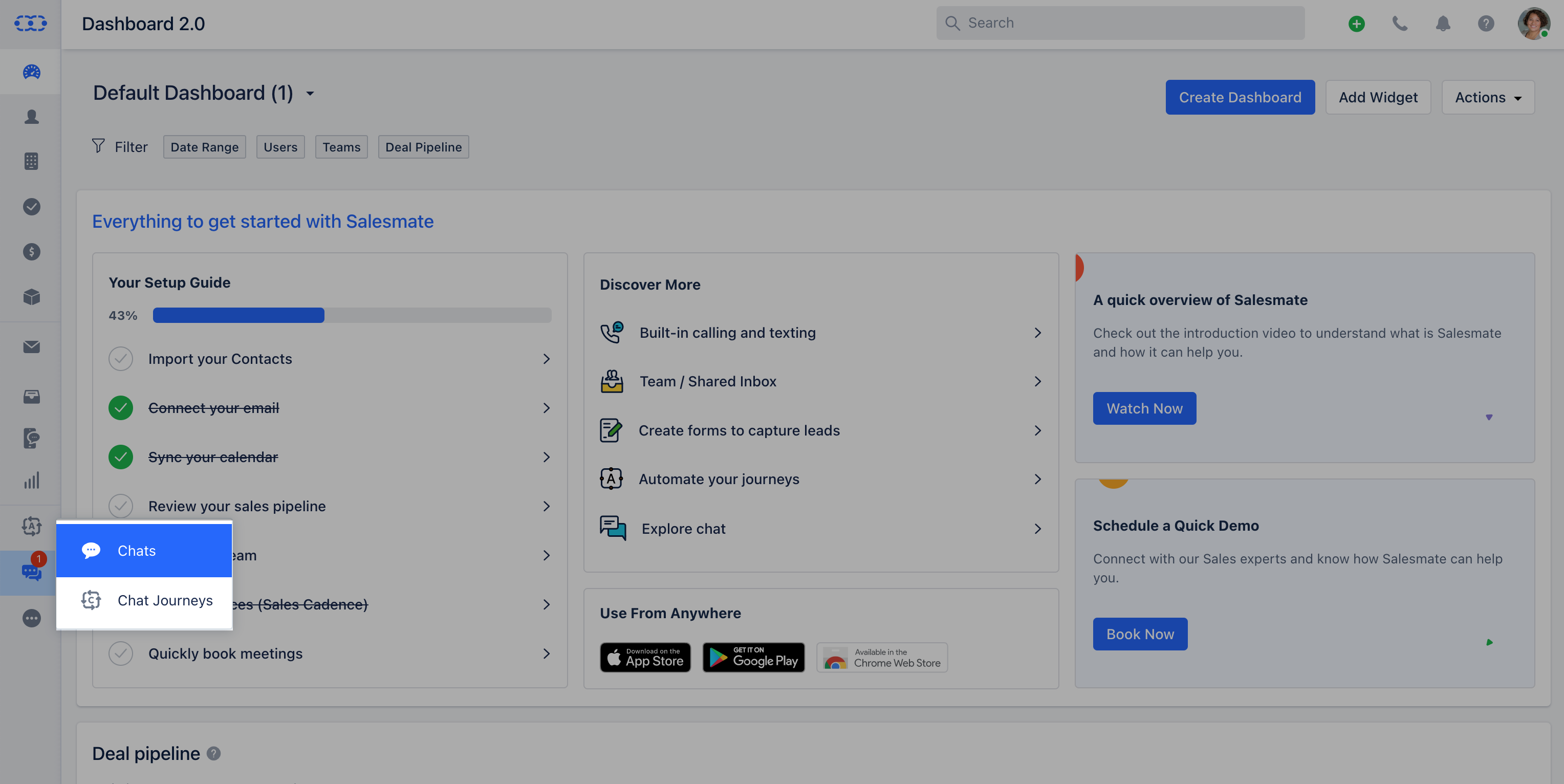Open the help question mark icon
The image size is (1564, 784).
(x=1486, y=24)
